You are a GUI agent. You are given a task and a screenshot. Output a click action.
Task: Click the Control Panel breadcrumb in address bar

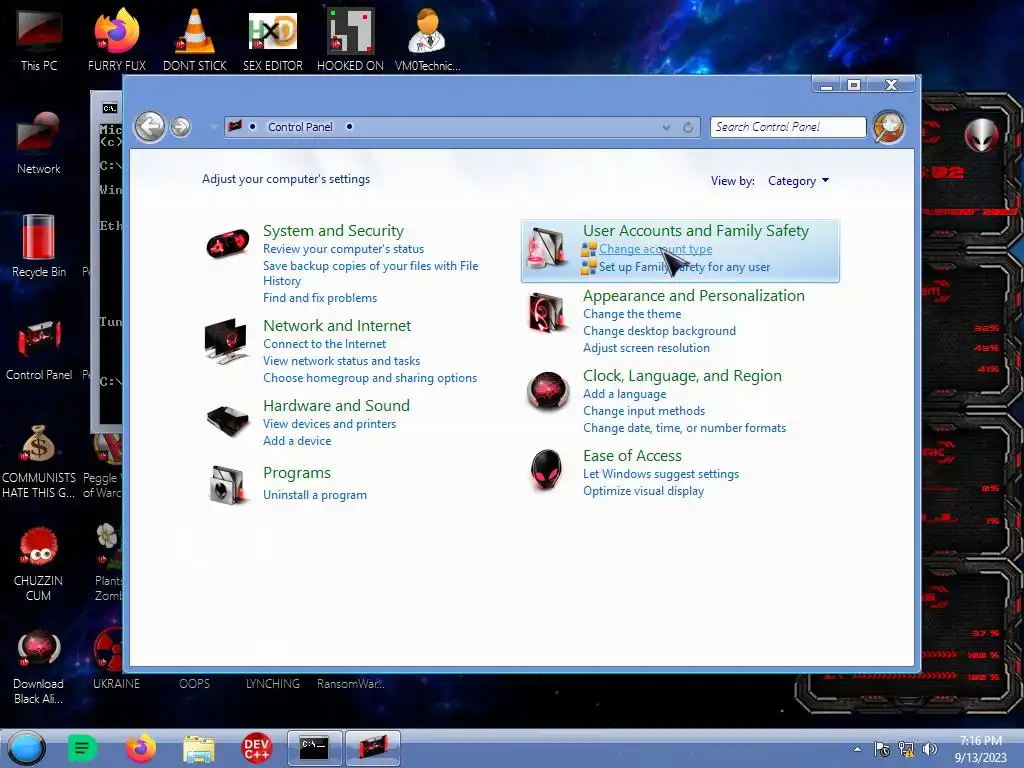(x=300, y=127)
